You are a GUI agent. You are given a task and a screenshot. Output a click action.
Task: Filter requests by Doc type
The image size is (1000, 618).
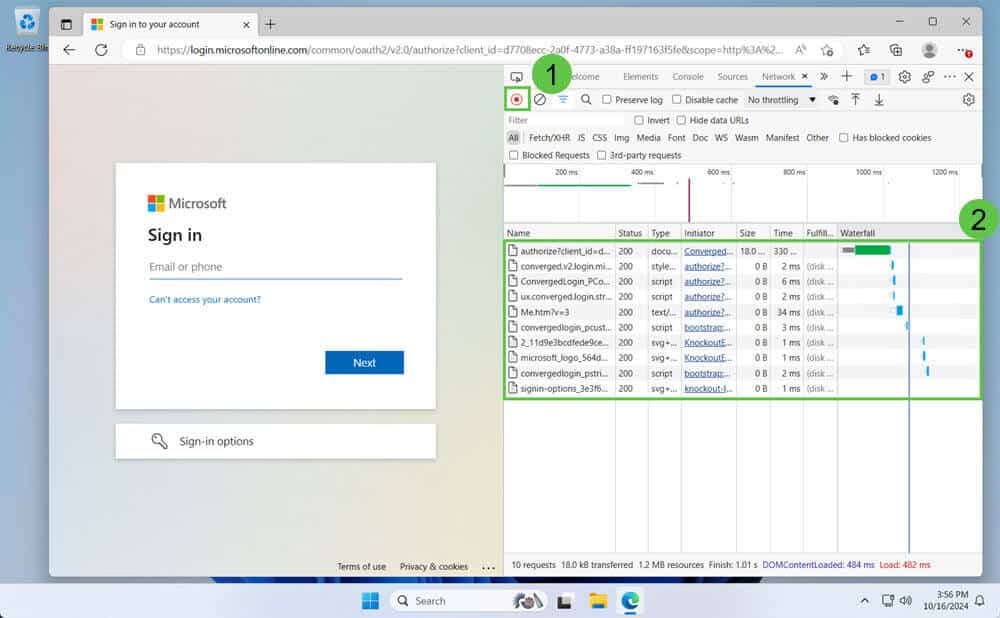pyautogui.click(x=700, y=138)
